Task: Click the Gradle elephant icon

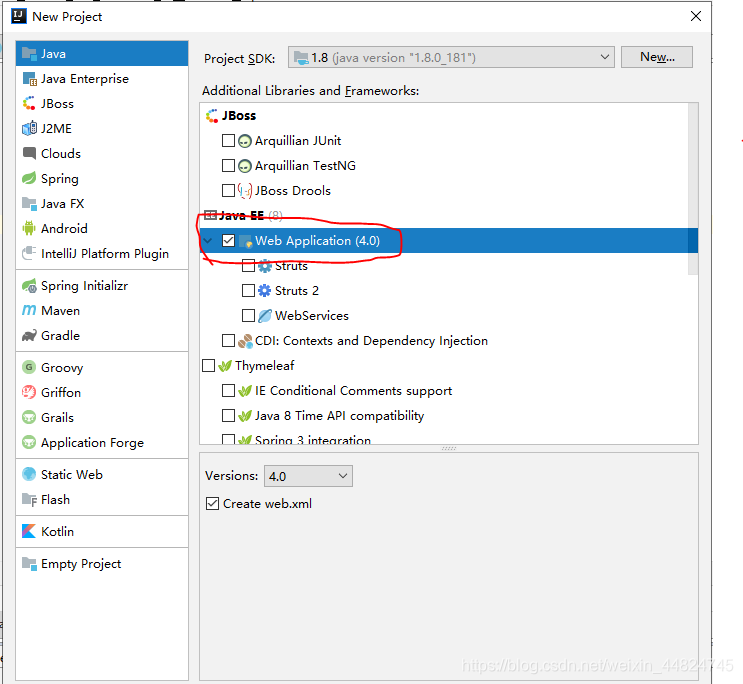Action: tap(29, 336)
